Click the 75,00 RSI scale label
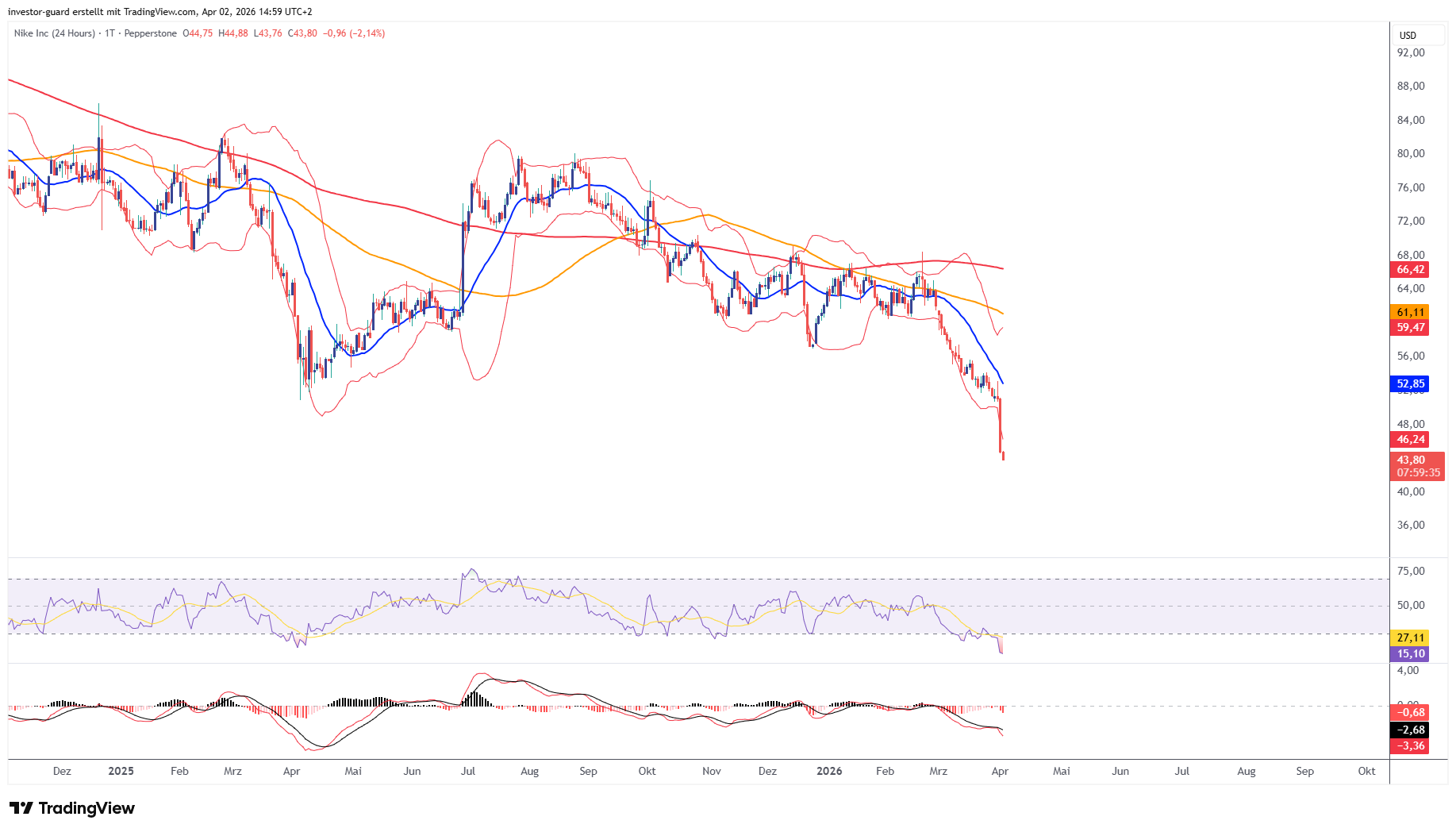 point(1411,572)
